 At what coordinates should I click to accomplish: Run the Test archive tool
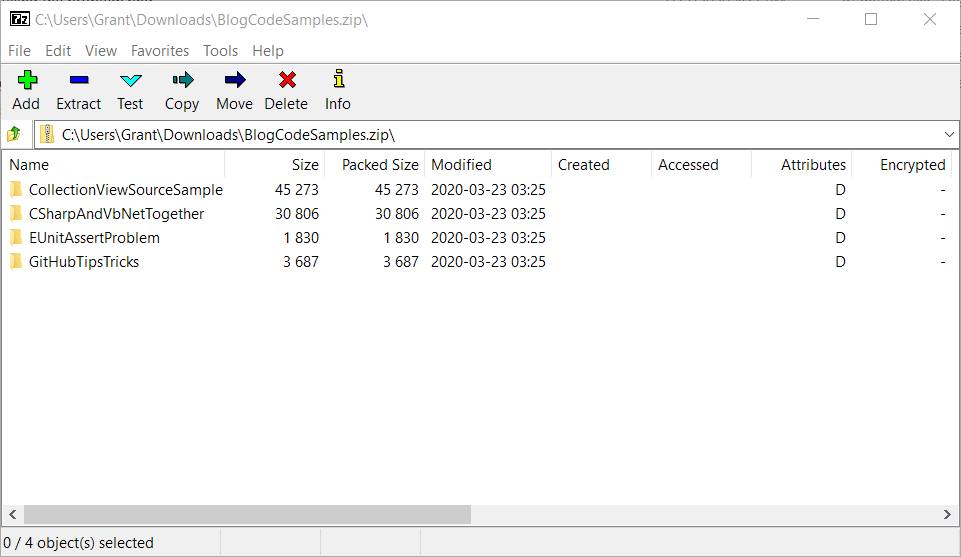point(130,81)
